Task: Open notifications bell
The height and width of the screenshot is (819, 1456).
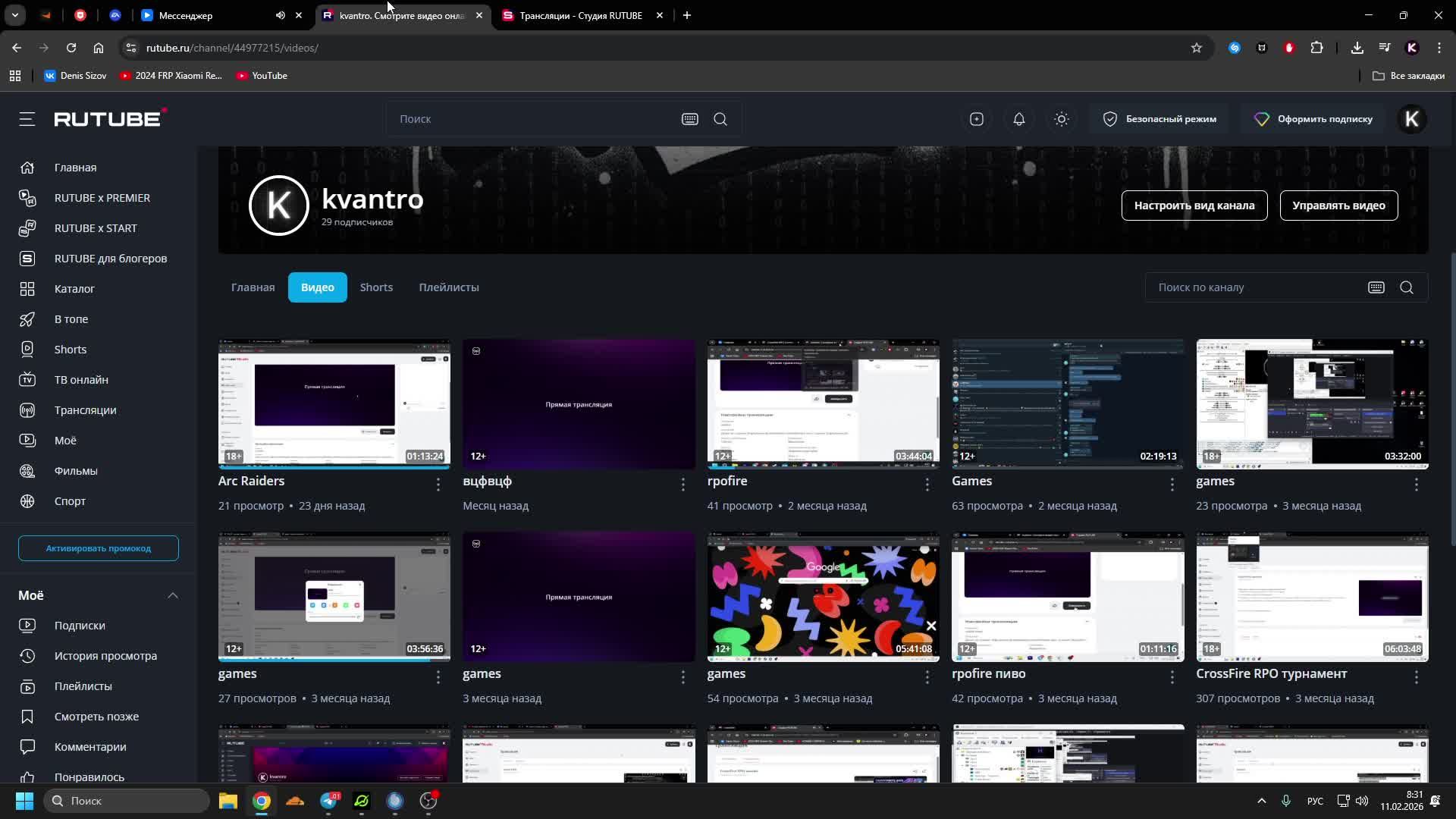Action: 1019,119
